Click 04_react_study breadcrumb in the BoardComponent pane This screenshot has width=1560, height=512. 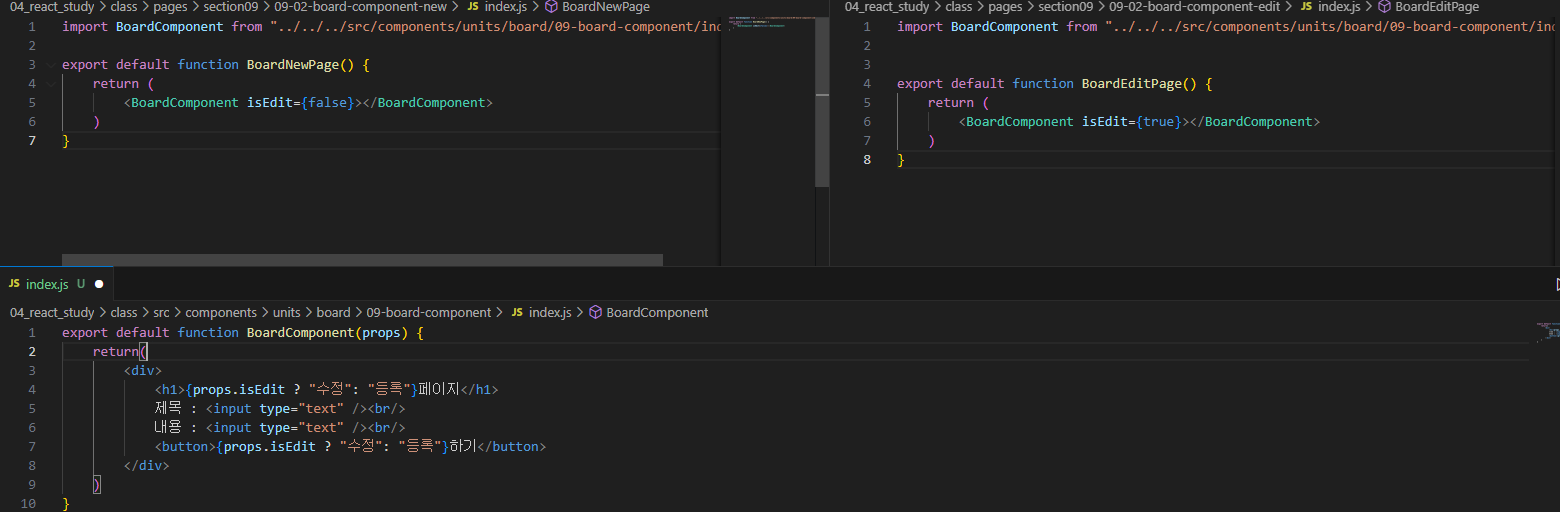click(x=52, y=313)
